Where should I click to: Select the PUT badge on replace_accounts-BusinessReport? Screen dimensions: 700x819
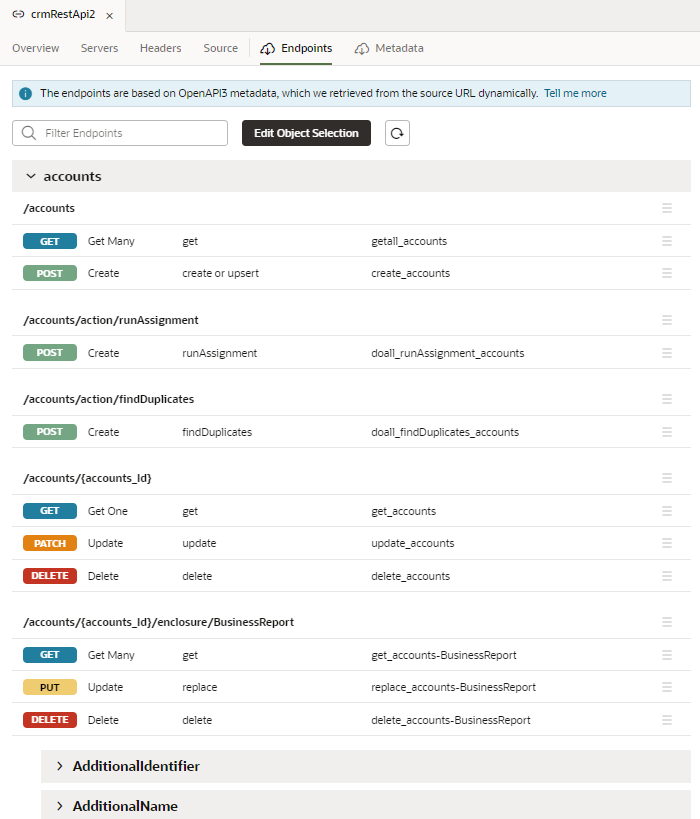(48, 687)
